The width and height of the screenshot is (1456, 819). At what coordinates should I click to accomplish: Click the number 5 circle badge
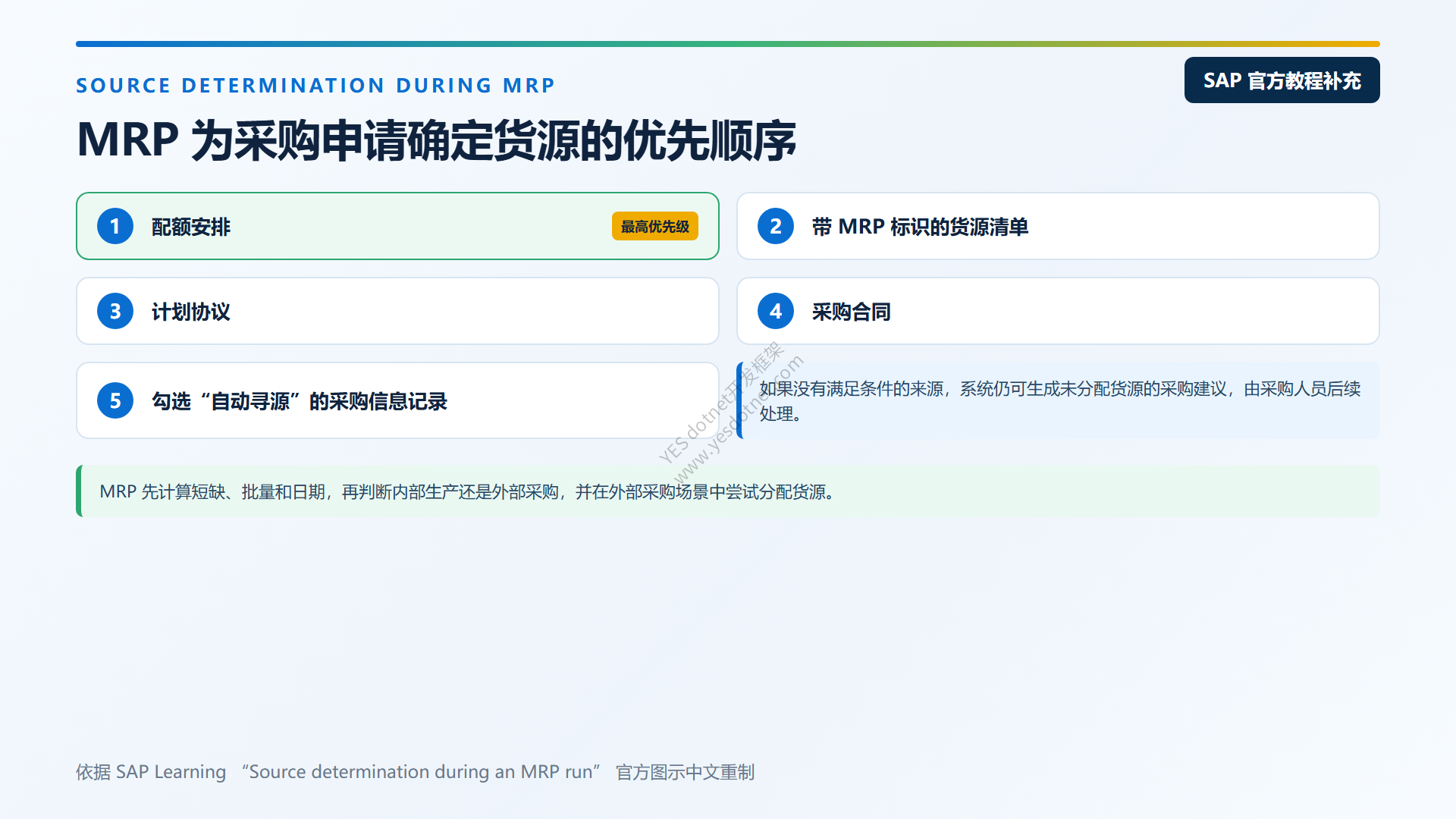click(x=115, y=400)
